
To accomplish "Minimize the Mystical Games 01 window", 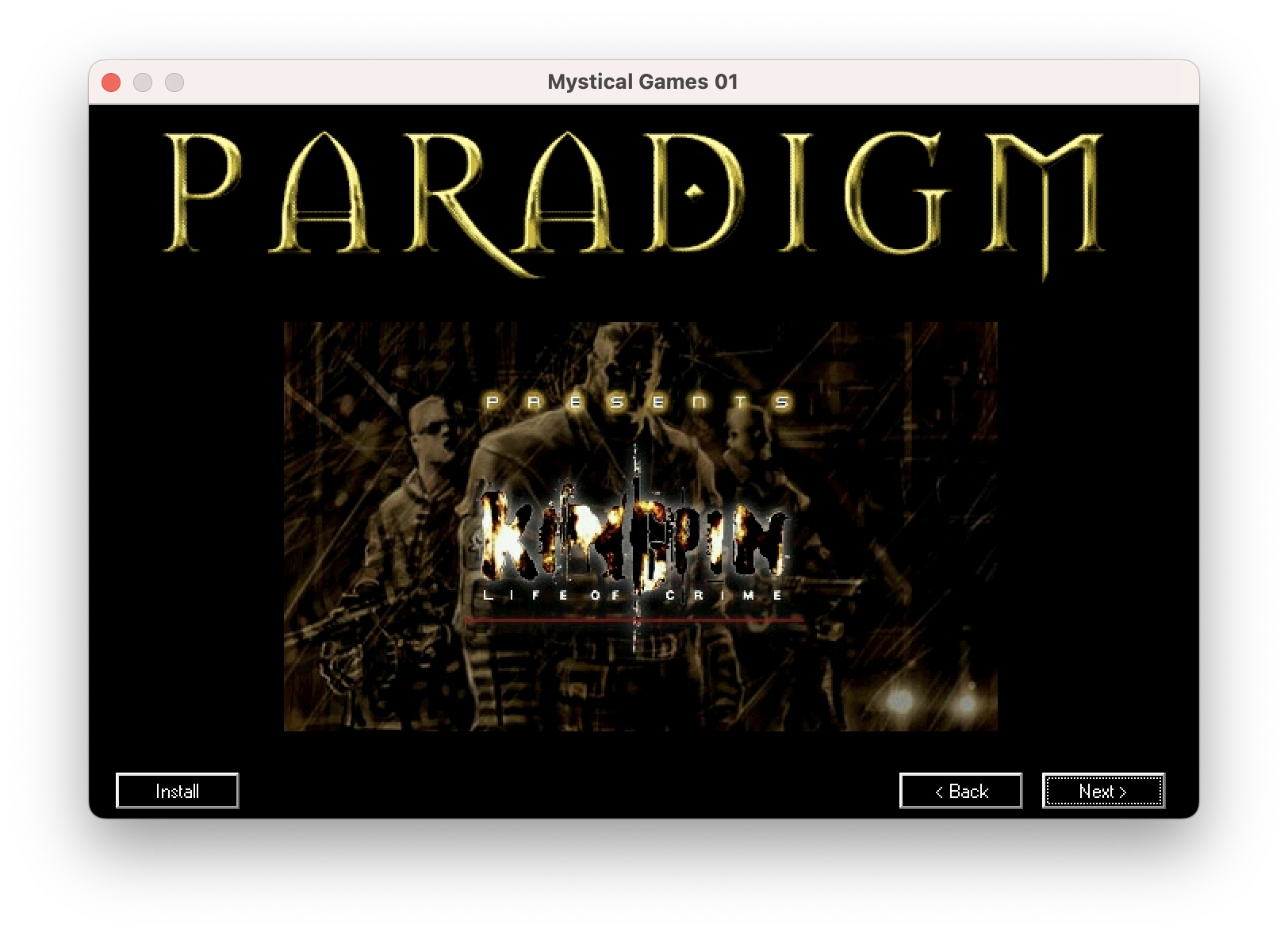I will click(x=143, y=82).
